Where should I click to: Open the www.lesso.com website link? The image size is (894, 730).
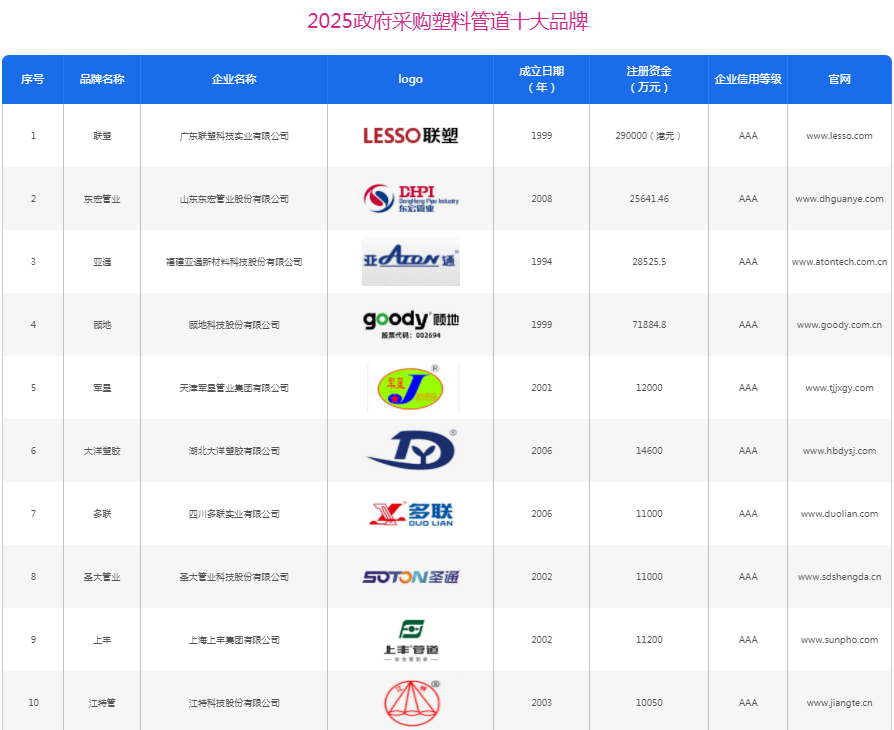[839, 136]
